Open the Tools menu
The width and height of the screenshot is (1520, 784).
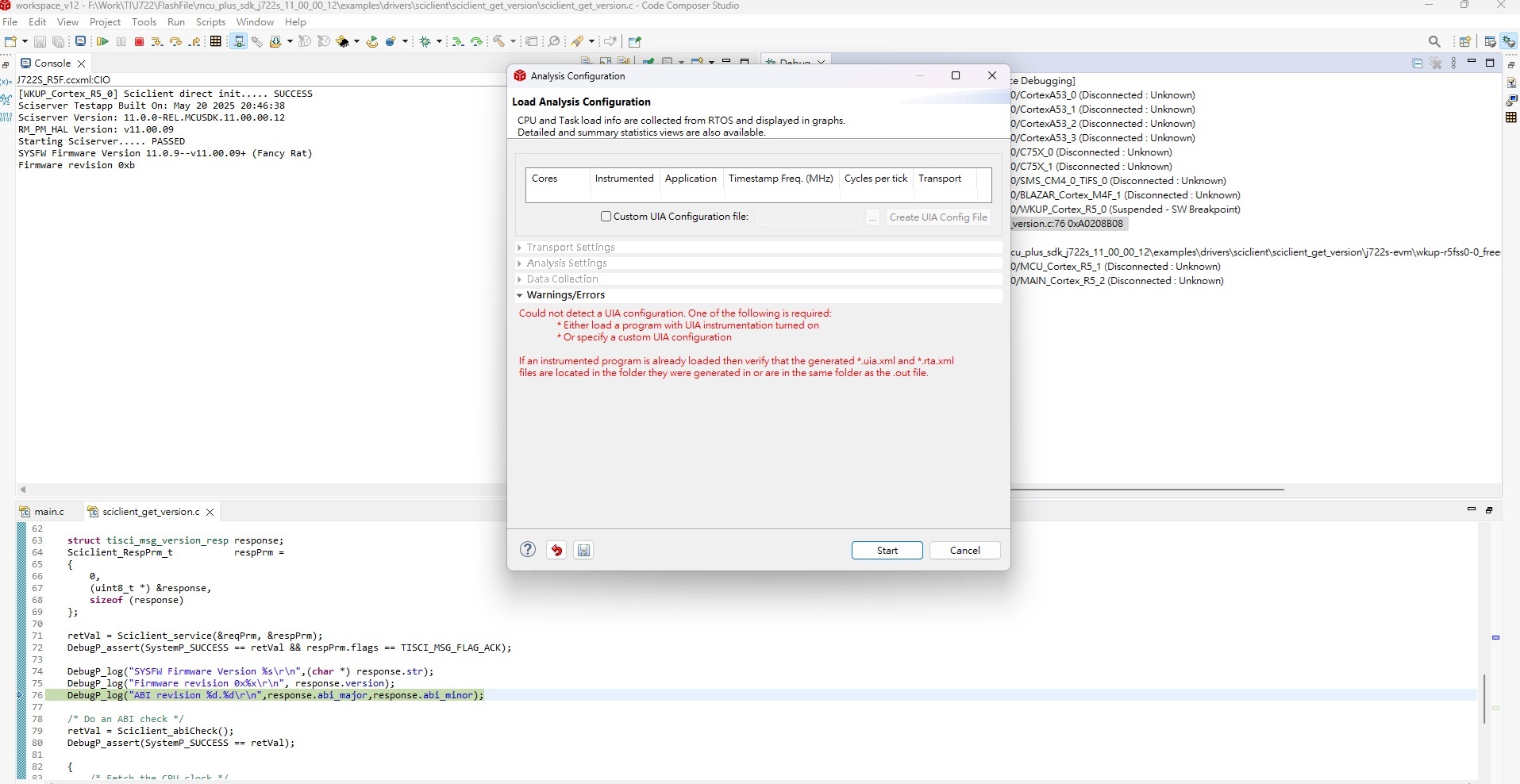point(144,21)
